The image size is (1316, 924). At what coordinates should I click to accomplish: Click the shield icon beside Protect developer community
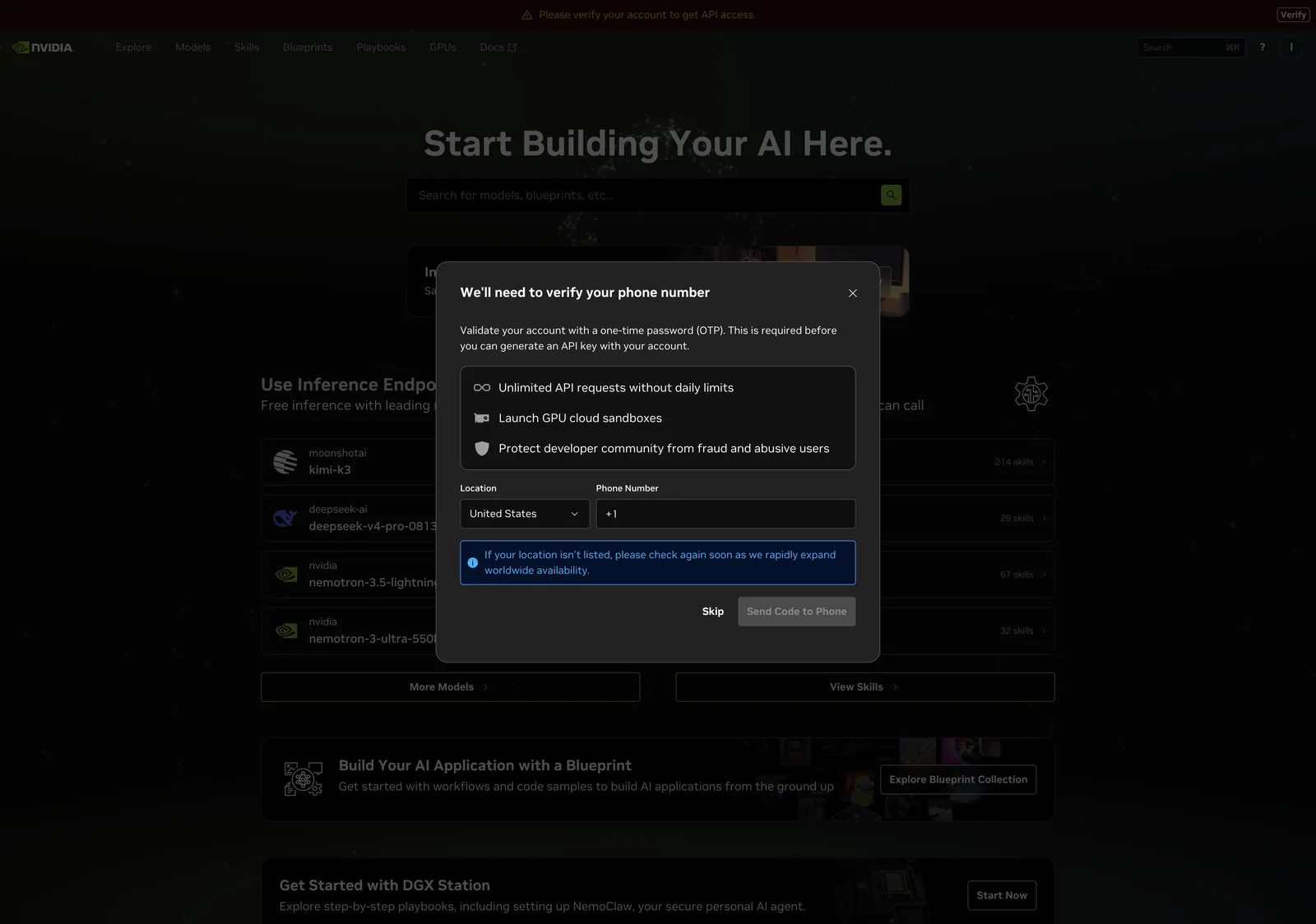click(482, 449)
